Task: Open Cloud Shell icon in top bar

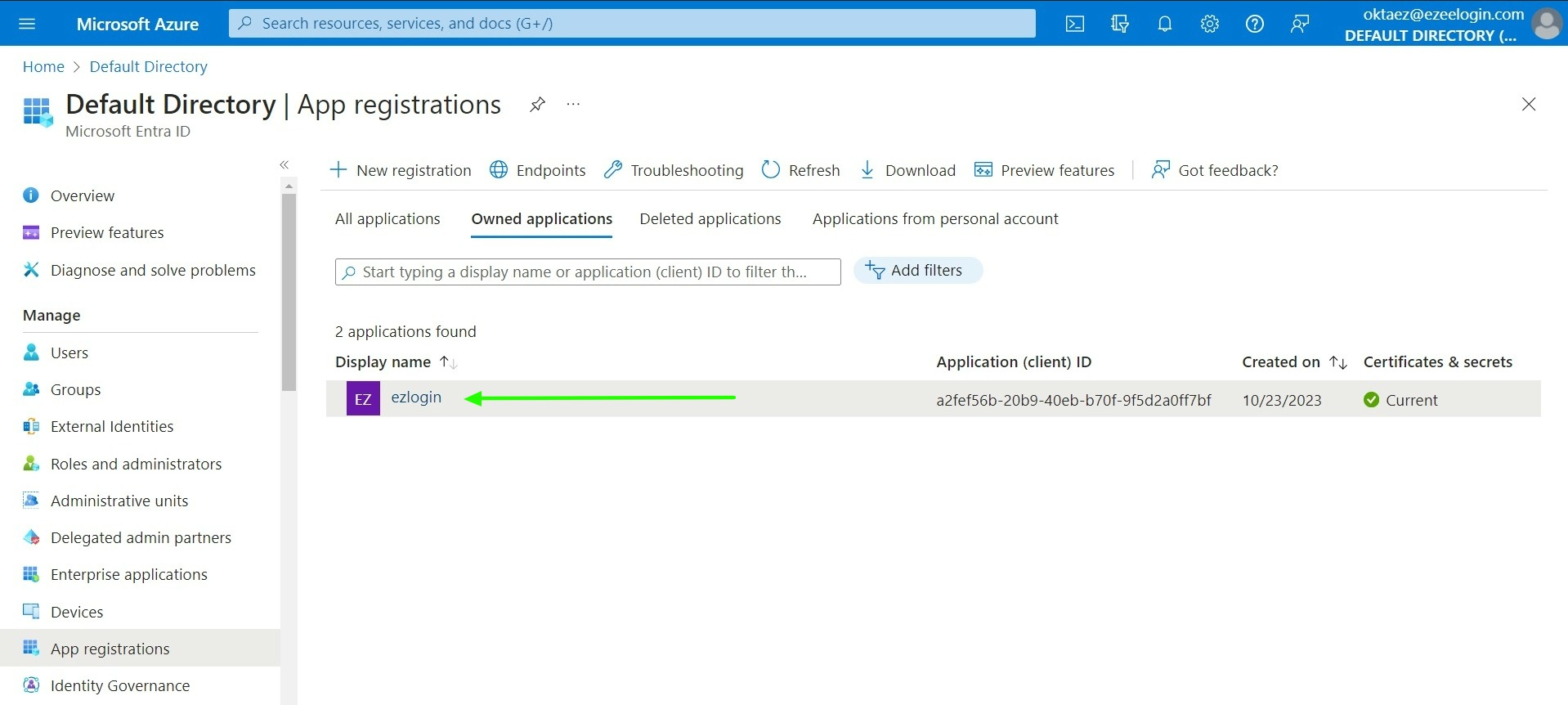Action: point(1075,24)
